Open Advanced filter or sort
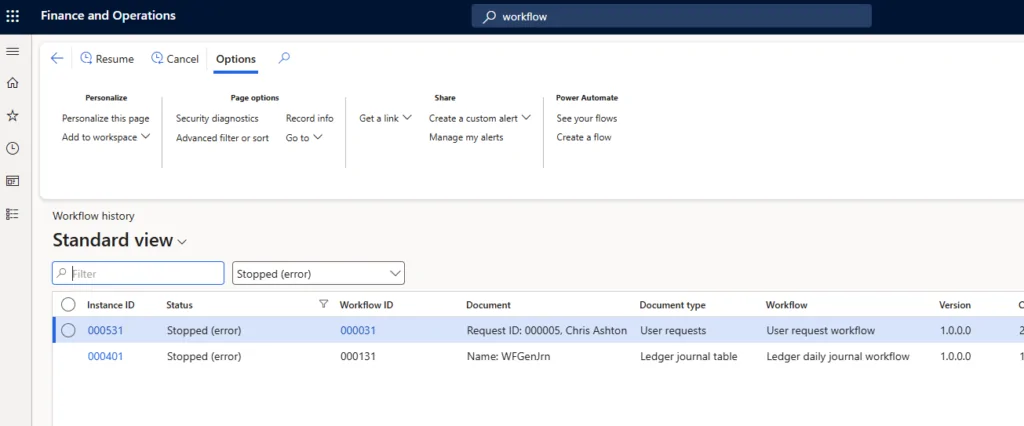This screenshot has width=1024, height=426. (x=223, y=138)
